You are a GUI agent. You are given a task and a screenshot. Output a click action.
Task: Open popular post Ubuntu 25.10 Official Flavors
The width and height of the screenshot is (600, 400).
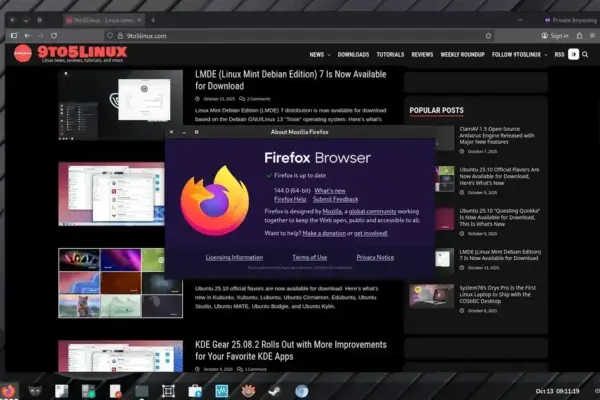[499, 176]
